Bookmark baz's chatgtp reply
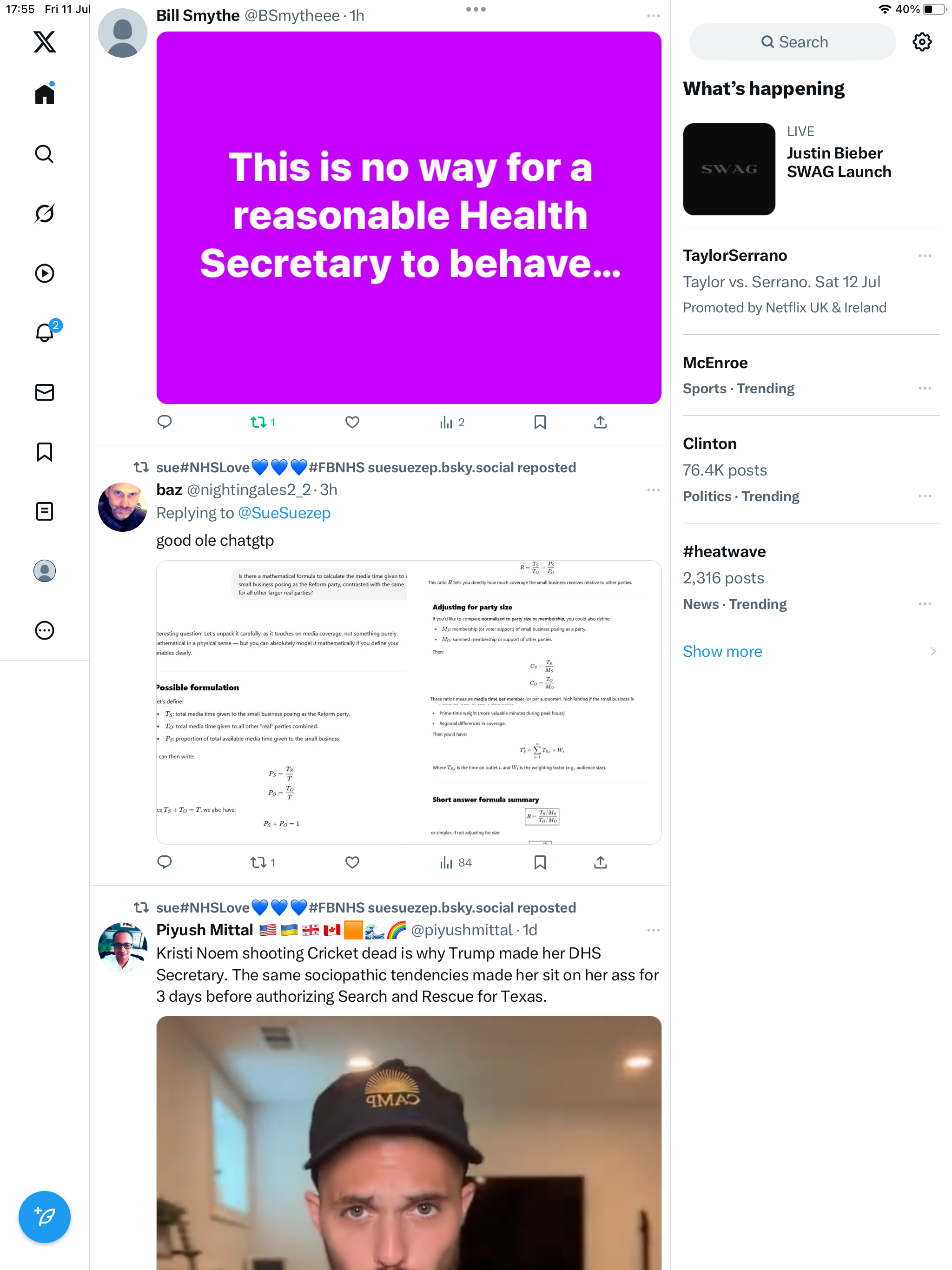Screen dimensions: 952x1270 coord(540,862)
